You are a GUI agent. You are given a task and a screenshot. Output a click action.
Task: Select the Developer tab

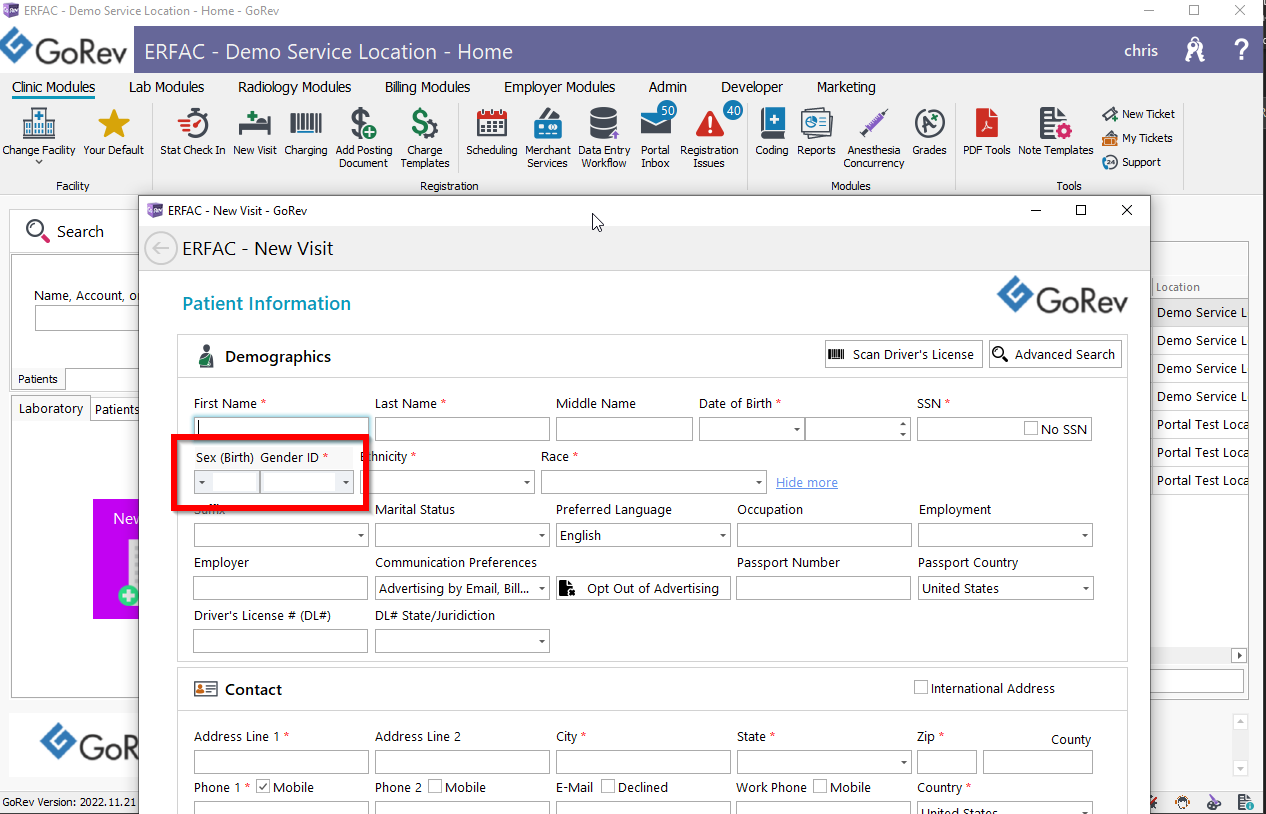pos(752,87)
